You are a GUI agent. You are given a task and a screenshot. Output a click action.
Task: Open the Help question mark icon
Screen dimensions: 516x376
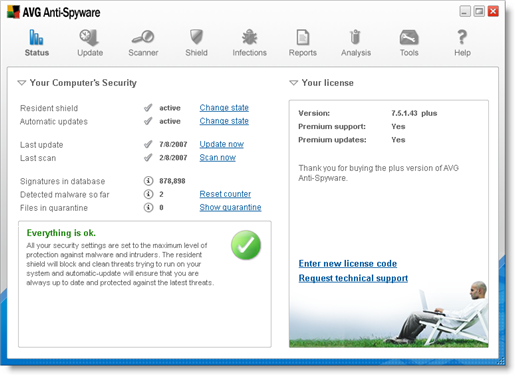(x=462, y=37)
